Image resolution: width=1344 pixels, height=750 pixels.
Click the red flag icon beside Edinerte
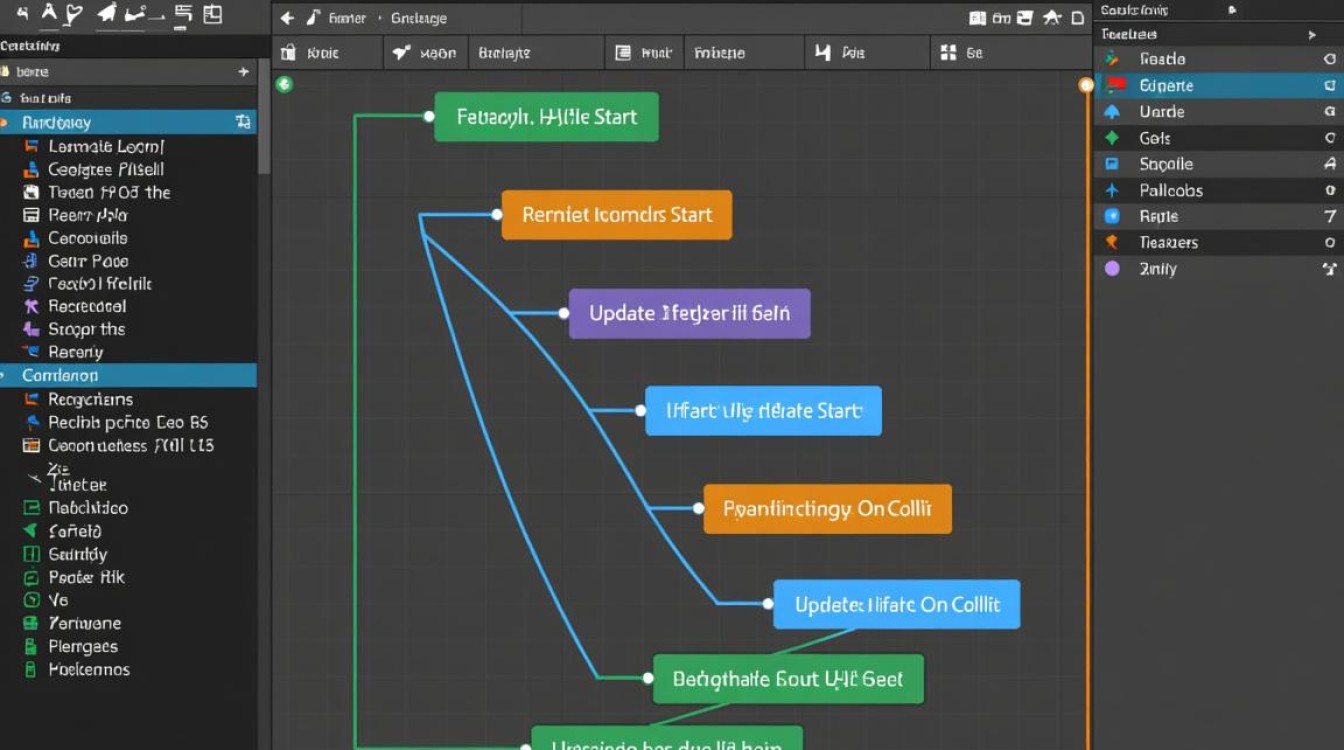pyautogui.click(x=1114, y=86)
